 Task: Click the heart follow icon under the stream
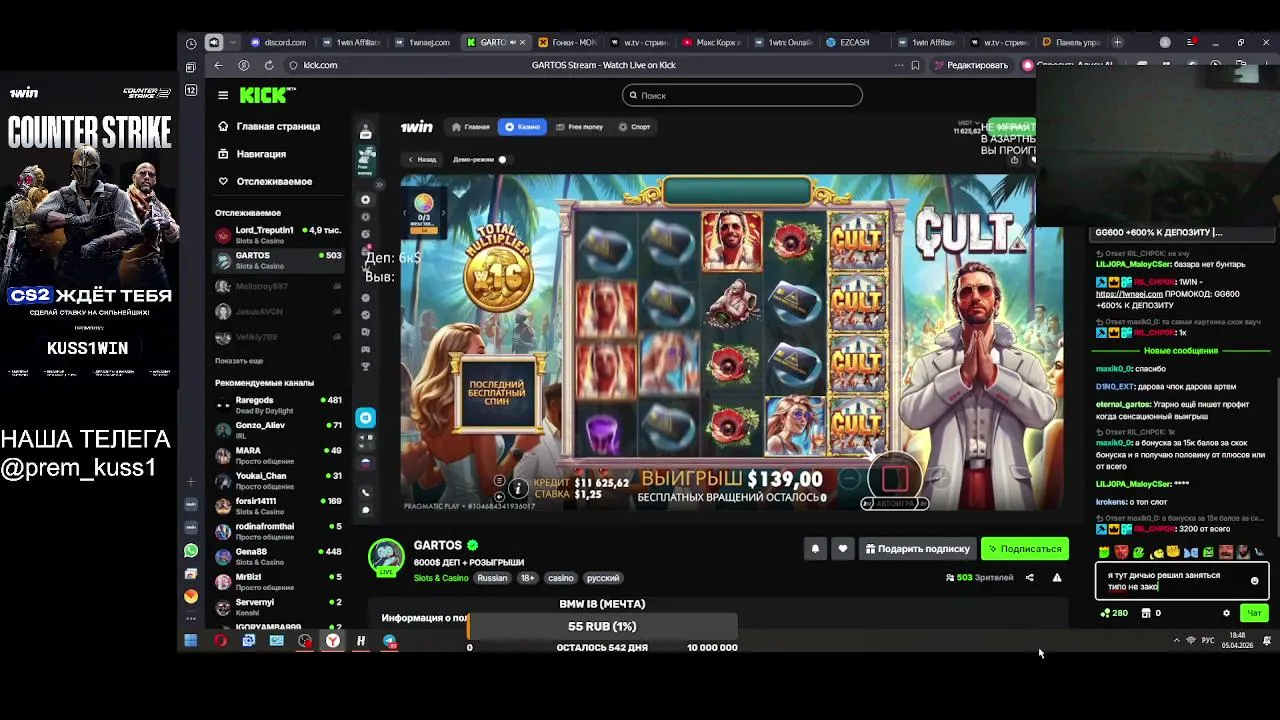coord(843,548)
